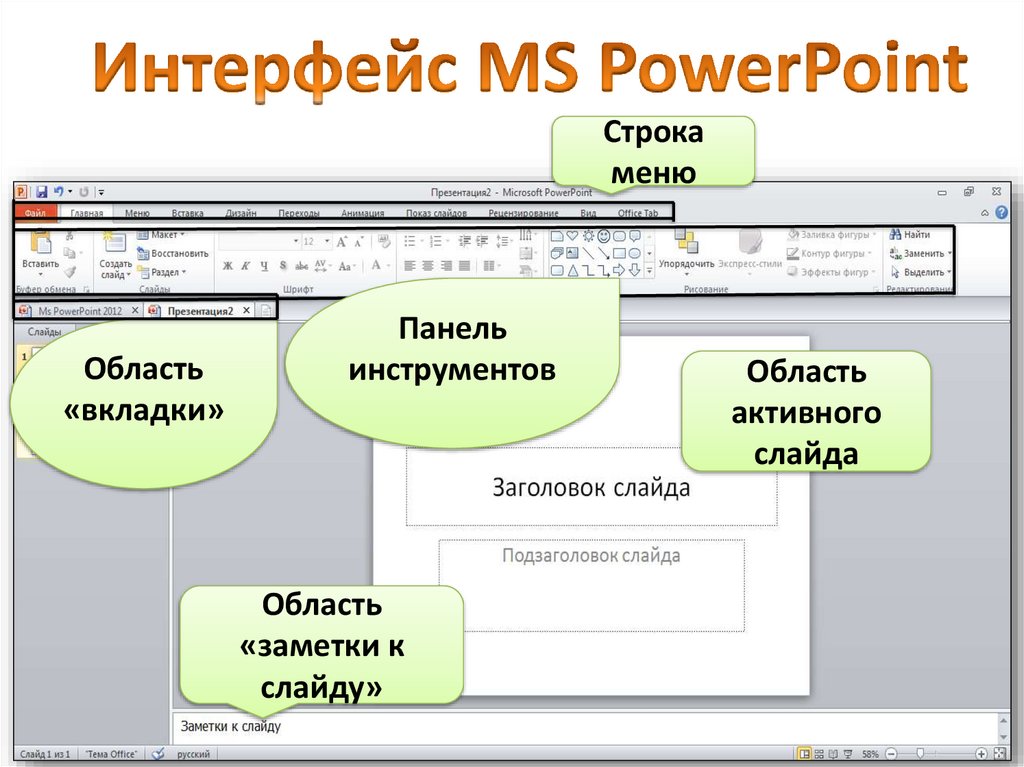
Task: Click the font color A icon
Action: [376, 265]
